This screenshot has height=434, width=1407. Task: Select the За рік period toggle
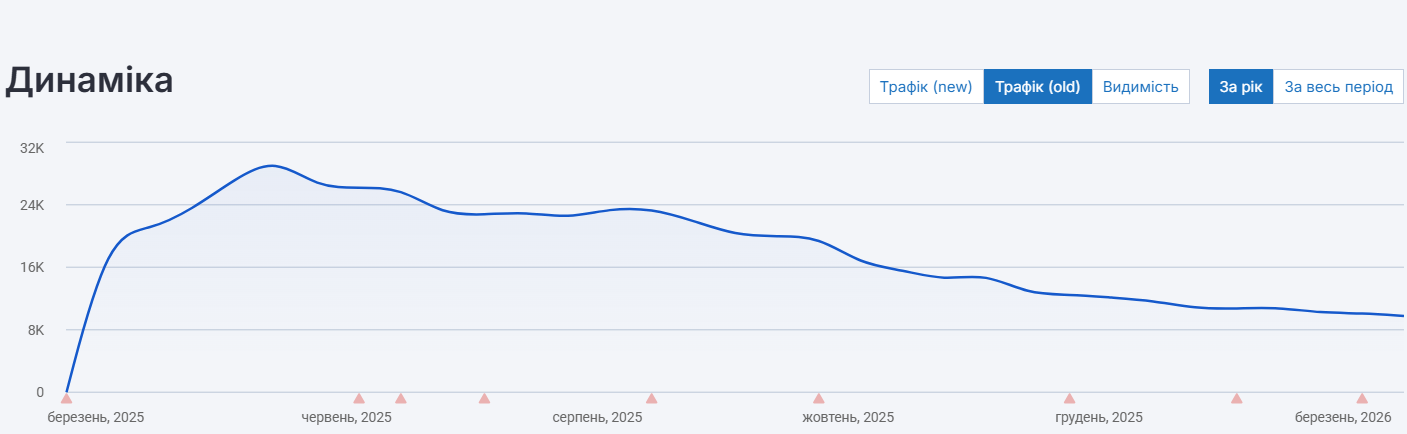[x=1241, y=87]
